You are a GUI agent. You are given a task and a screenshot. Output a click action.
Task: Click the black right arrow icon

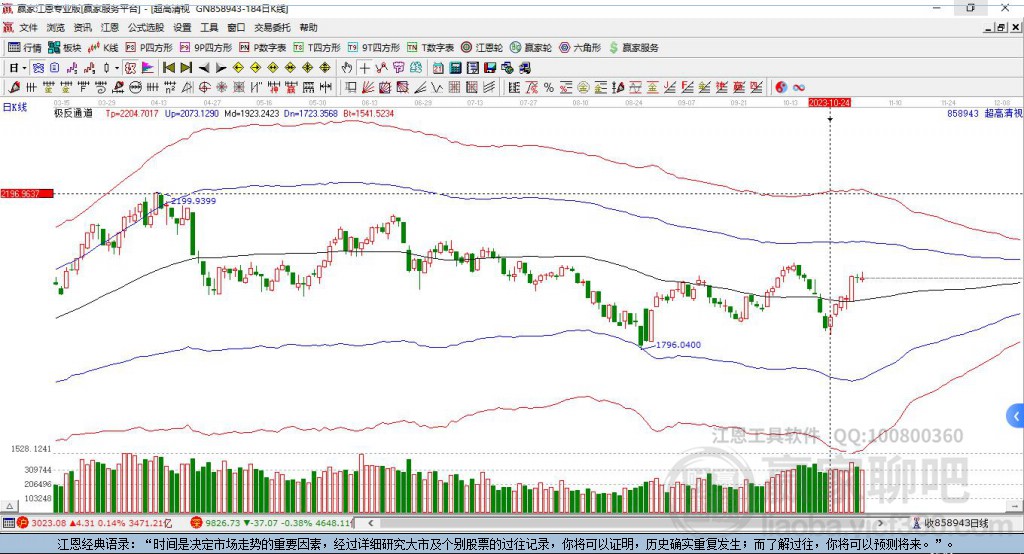tap(221, 68)
